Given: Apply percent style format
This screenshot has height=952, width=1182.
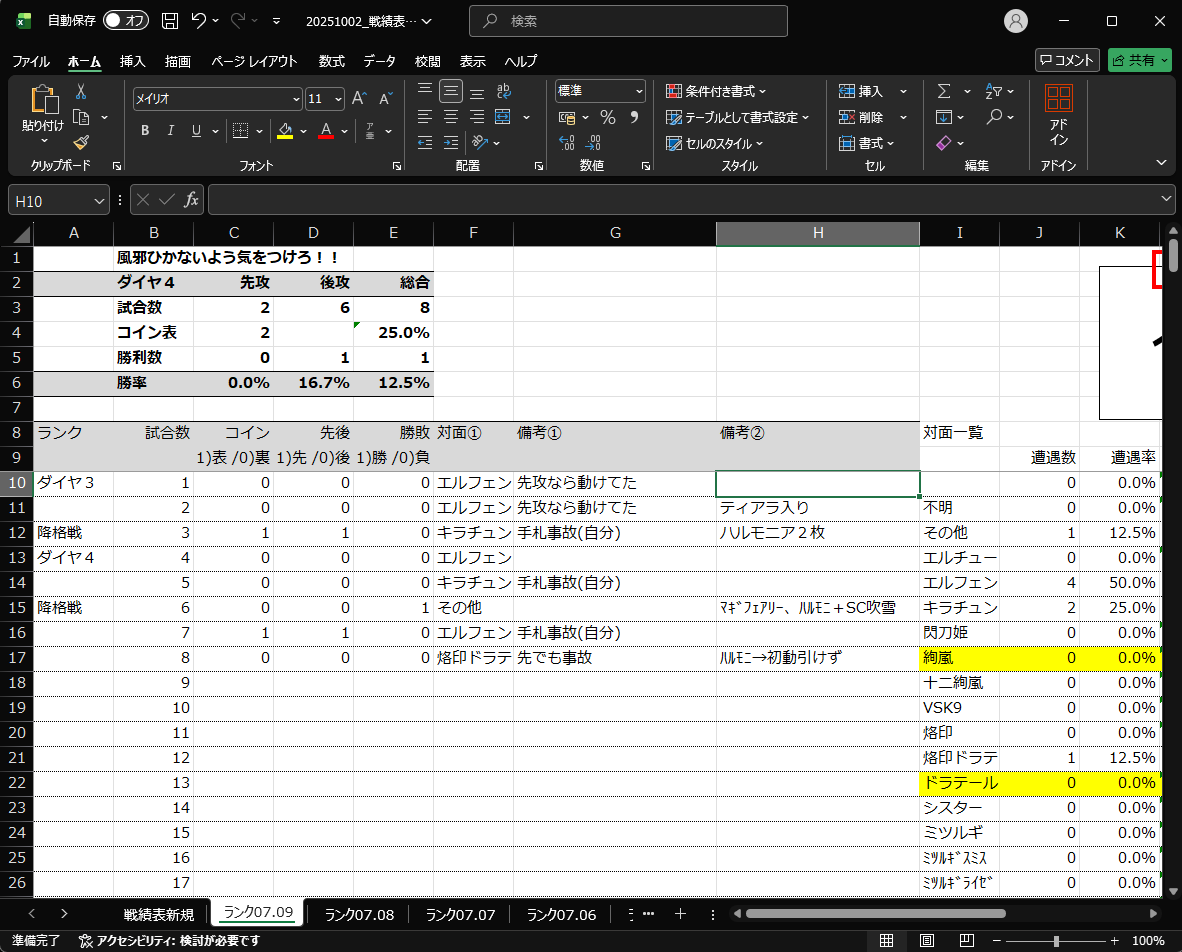Looking at the screenshot, I should coord(608,117).
